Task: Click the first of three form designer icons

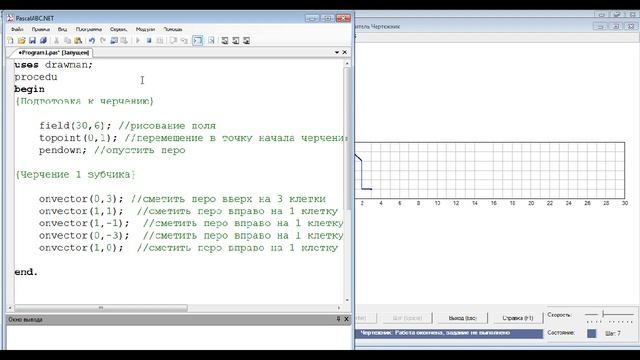Action: 225,40
